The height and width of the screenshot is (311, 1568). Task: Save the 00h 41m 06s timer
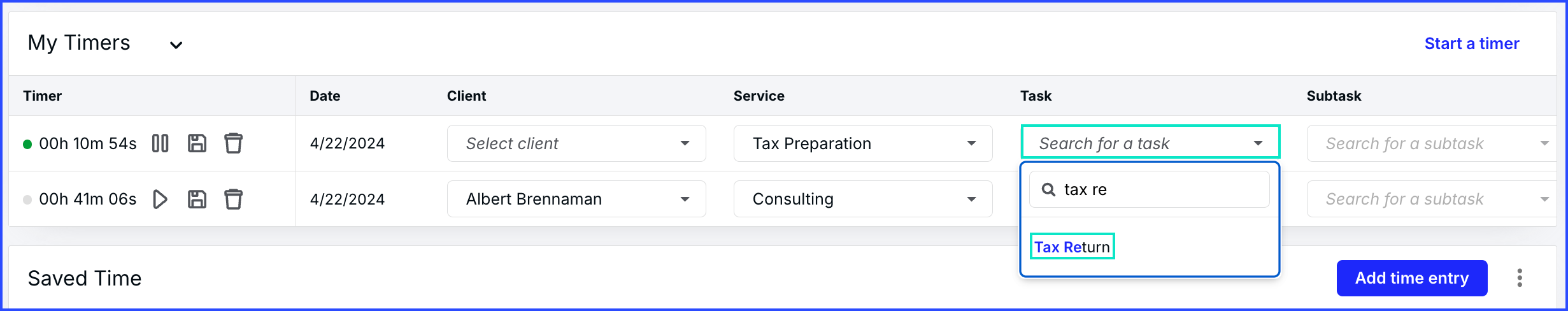pyautogui.click(x=197, y=199)
